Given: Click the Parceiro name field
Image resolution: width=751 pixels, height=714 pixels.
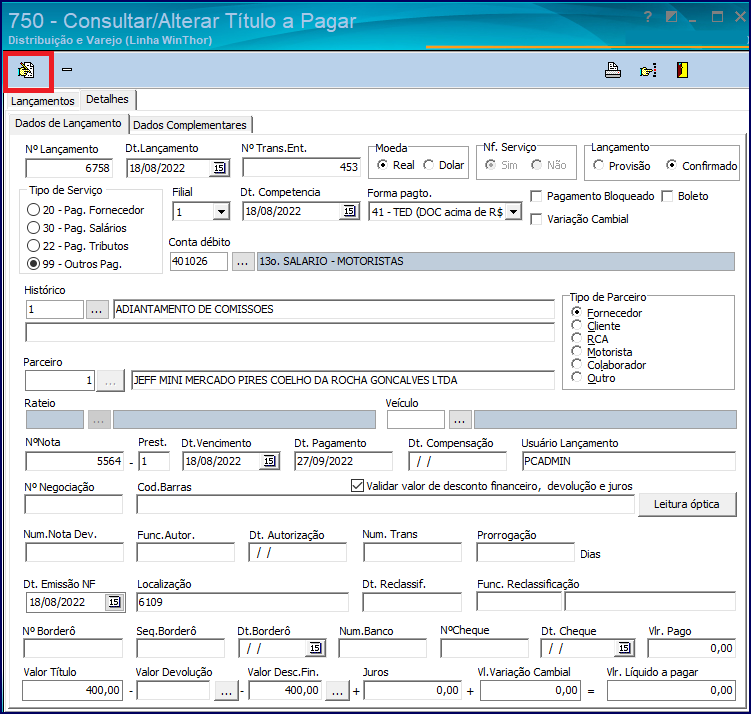Looking at the screenshot, I should point(342,381).
